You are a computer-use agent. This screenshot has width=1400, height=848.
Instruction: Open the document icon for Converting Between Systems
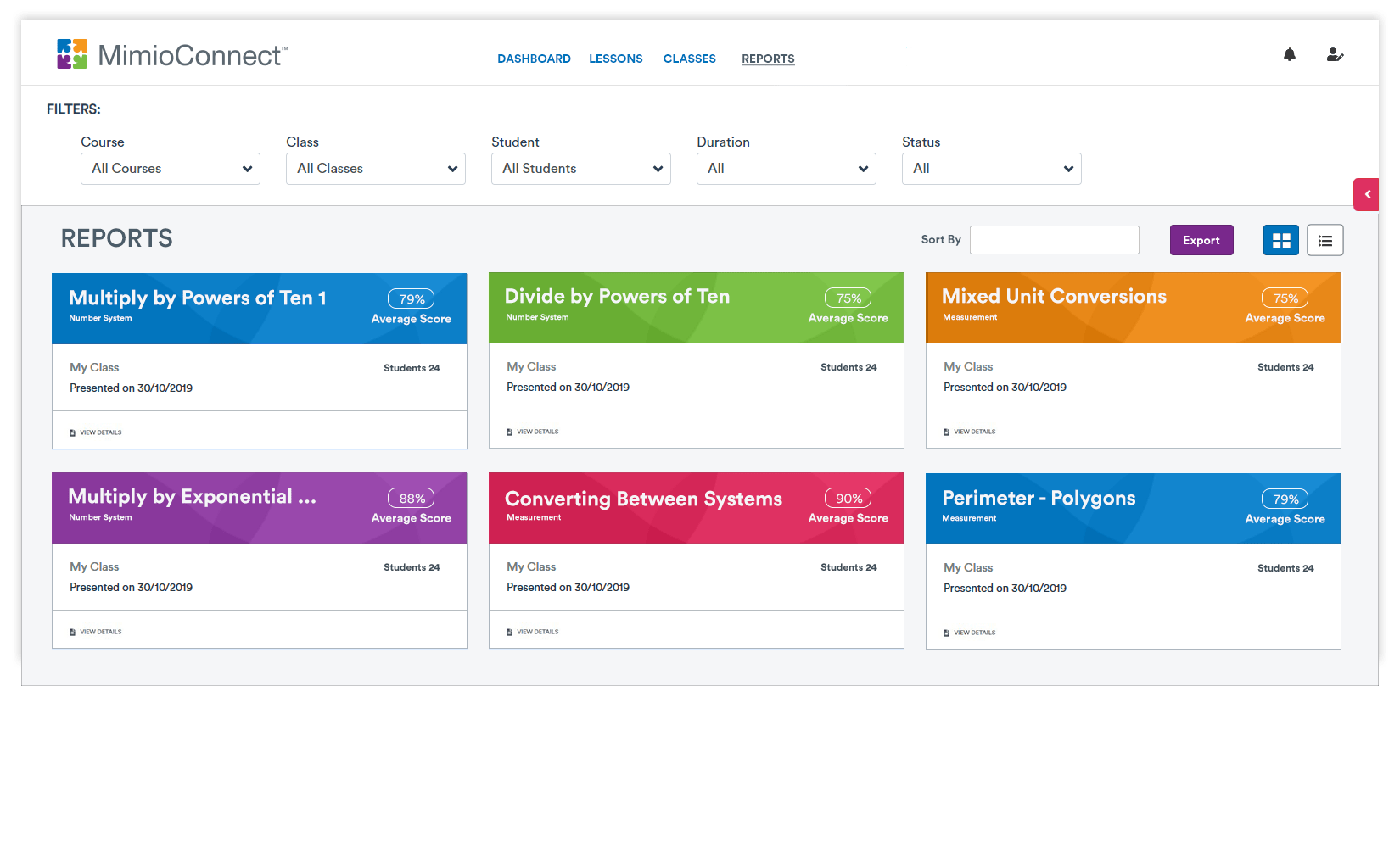coord(509,632)
